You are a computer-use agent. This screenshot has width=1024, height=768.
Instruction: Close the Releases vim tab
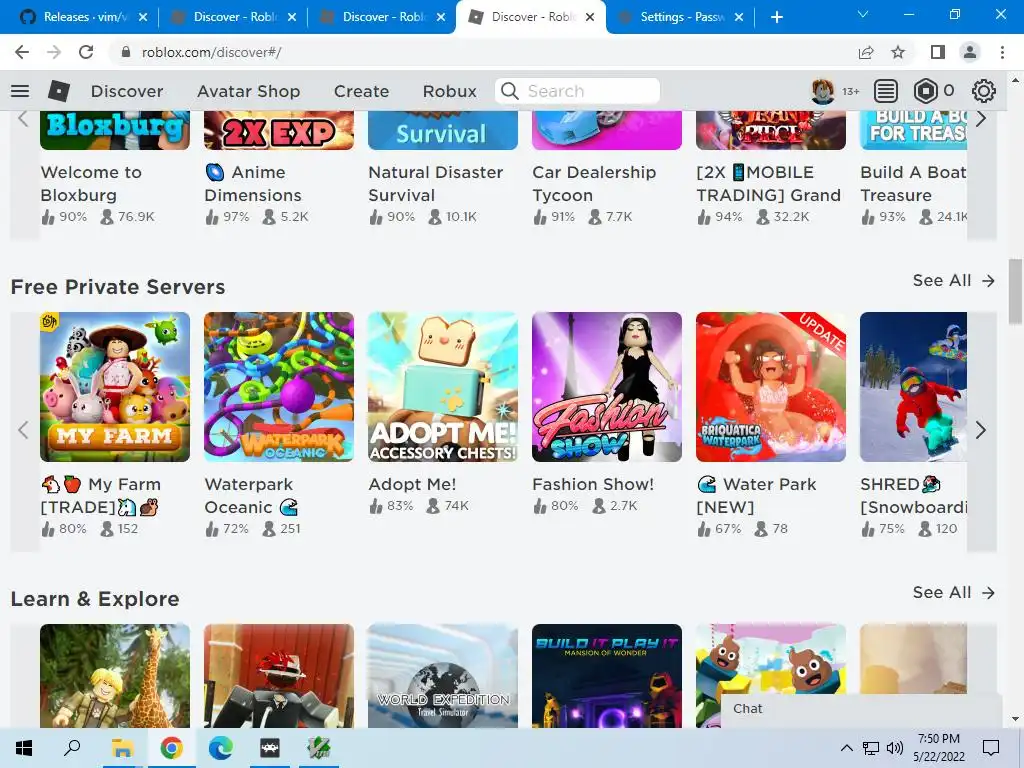point(143,17)
